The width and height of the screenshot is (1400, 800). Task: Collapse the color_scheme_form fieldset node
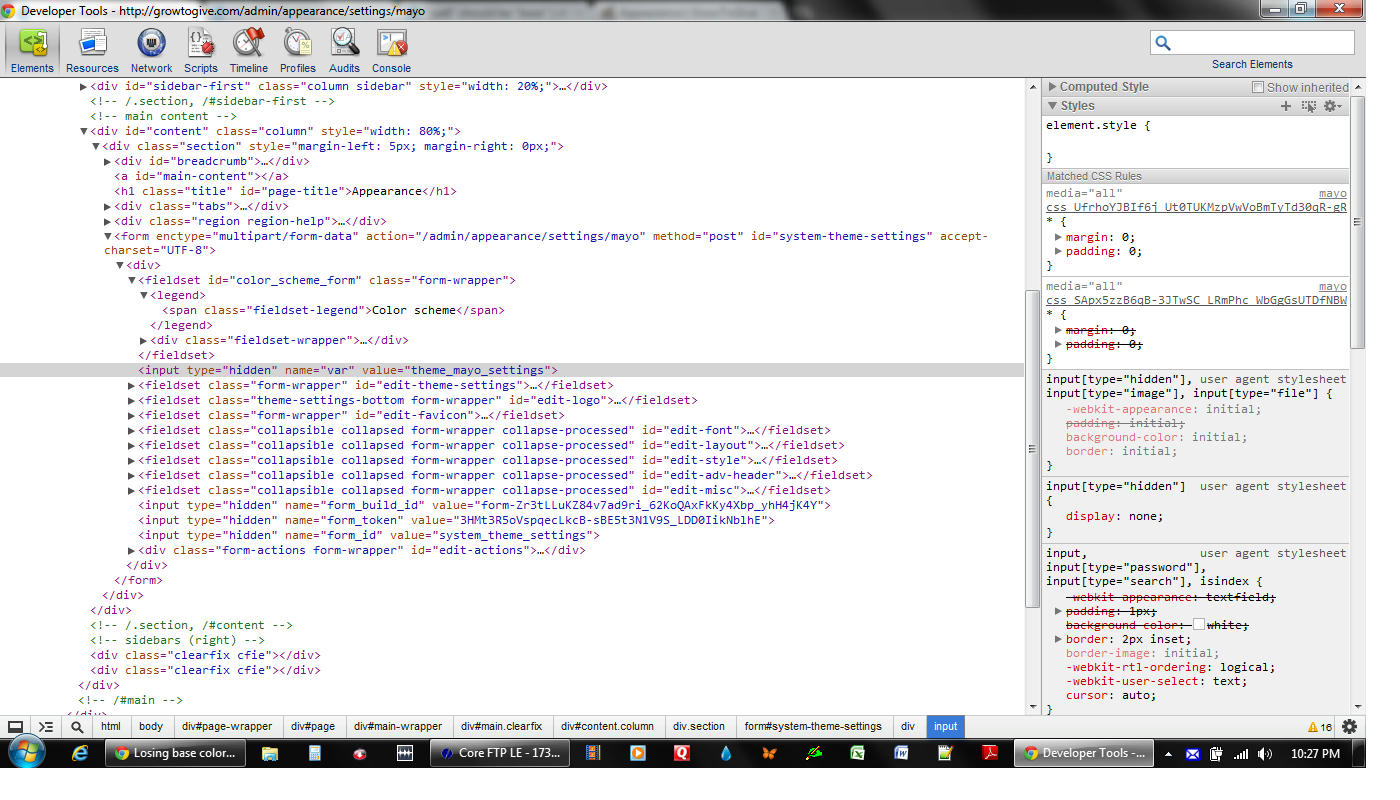pos(131,280)
